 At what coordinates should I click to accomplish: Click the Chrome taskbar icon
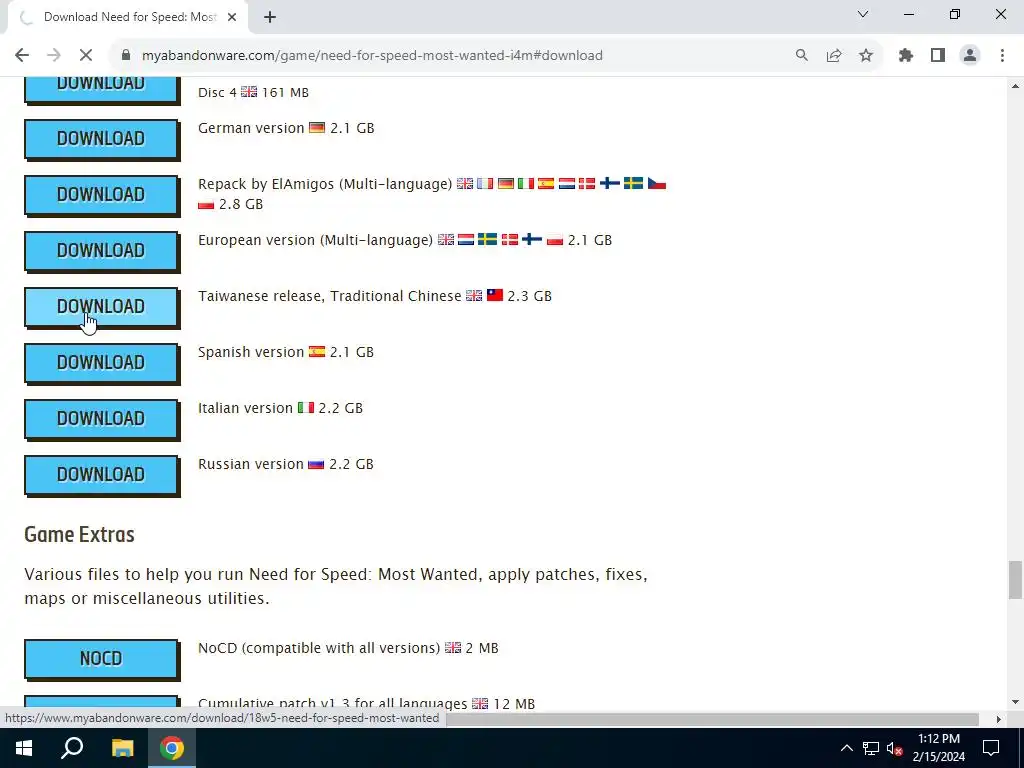click(x=172, y=748)
